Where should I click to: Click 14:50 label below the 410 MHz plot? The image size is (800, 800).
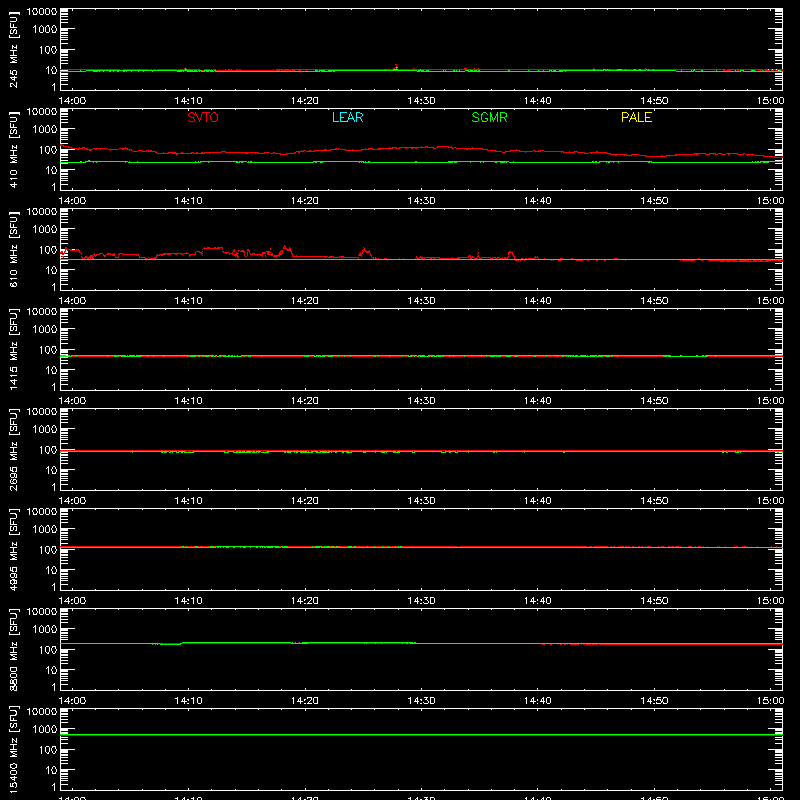(654, 201)
